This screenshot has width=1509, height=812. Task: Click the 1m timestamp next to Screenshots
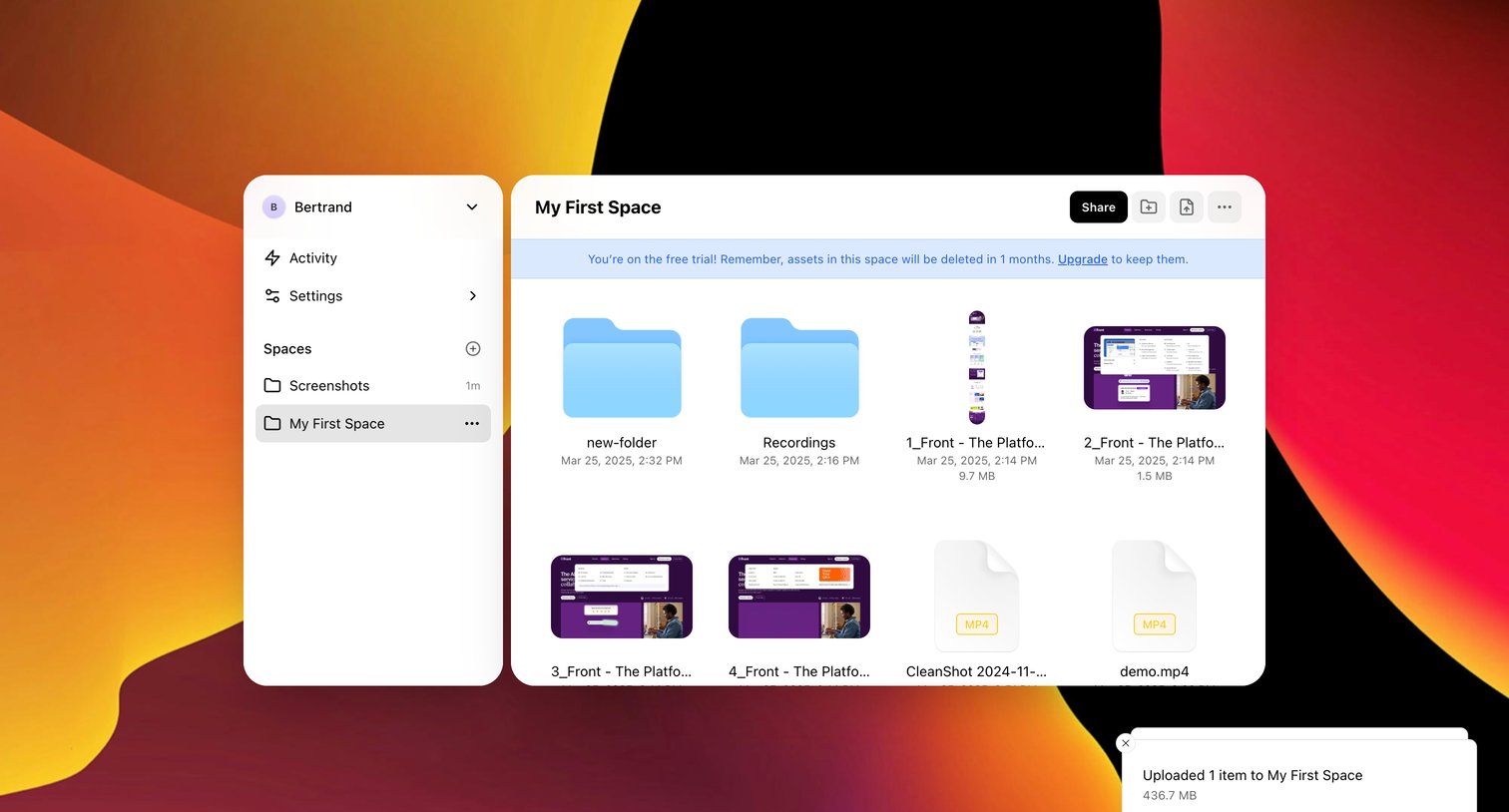pos(473,386)
